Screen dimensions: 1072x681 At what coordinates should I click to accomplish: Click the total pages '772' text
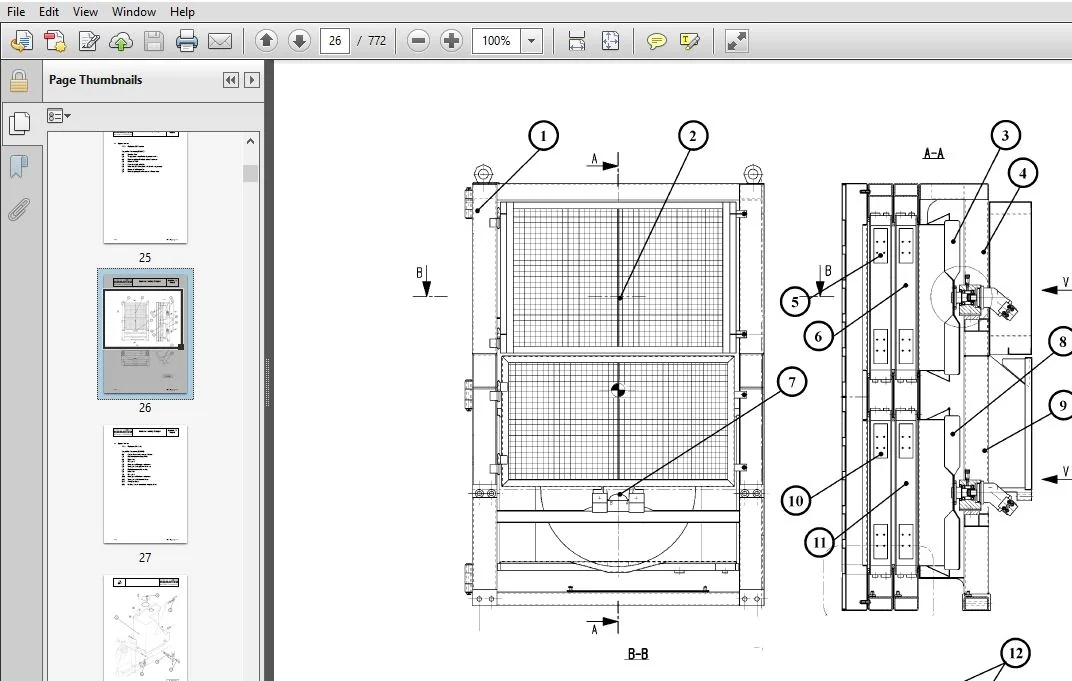[377, 41]
